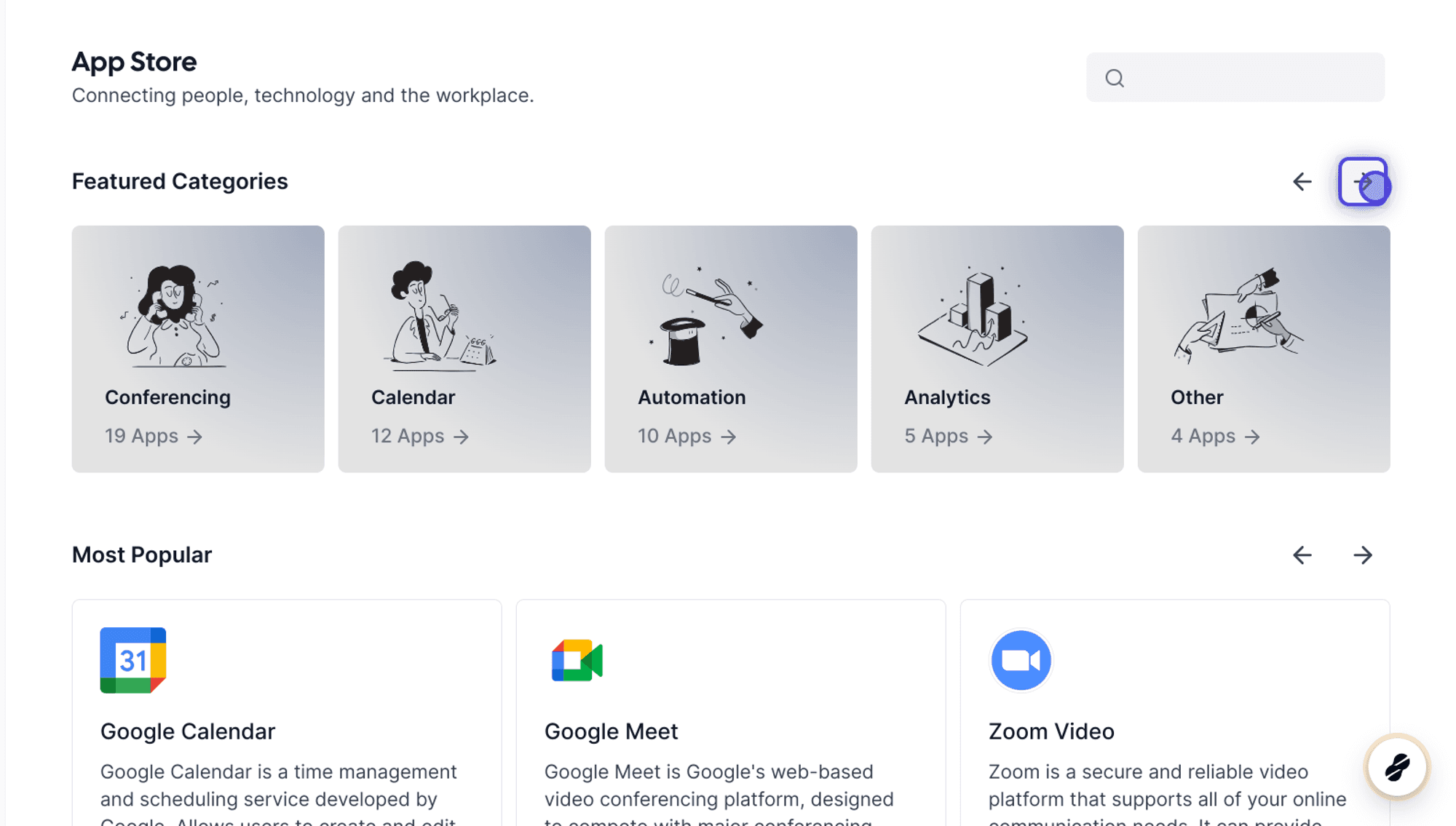The height and width of the screenshot is (826, 1456).
Task: Click the Featured Categories previous arrow
Action: coord(1302,181)
